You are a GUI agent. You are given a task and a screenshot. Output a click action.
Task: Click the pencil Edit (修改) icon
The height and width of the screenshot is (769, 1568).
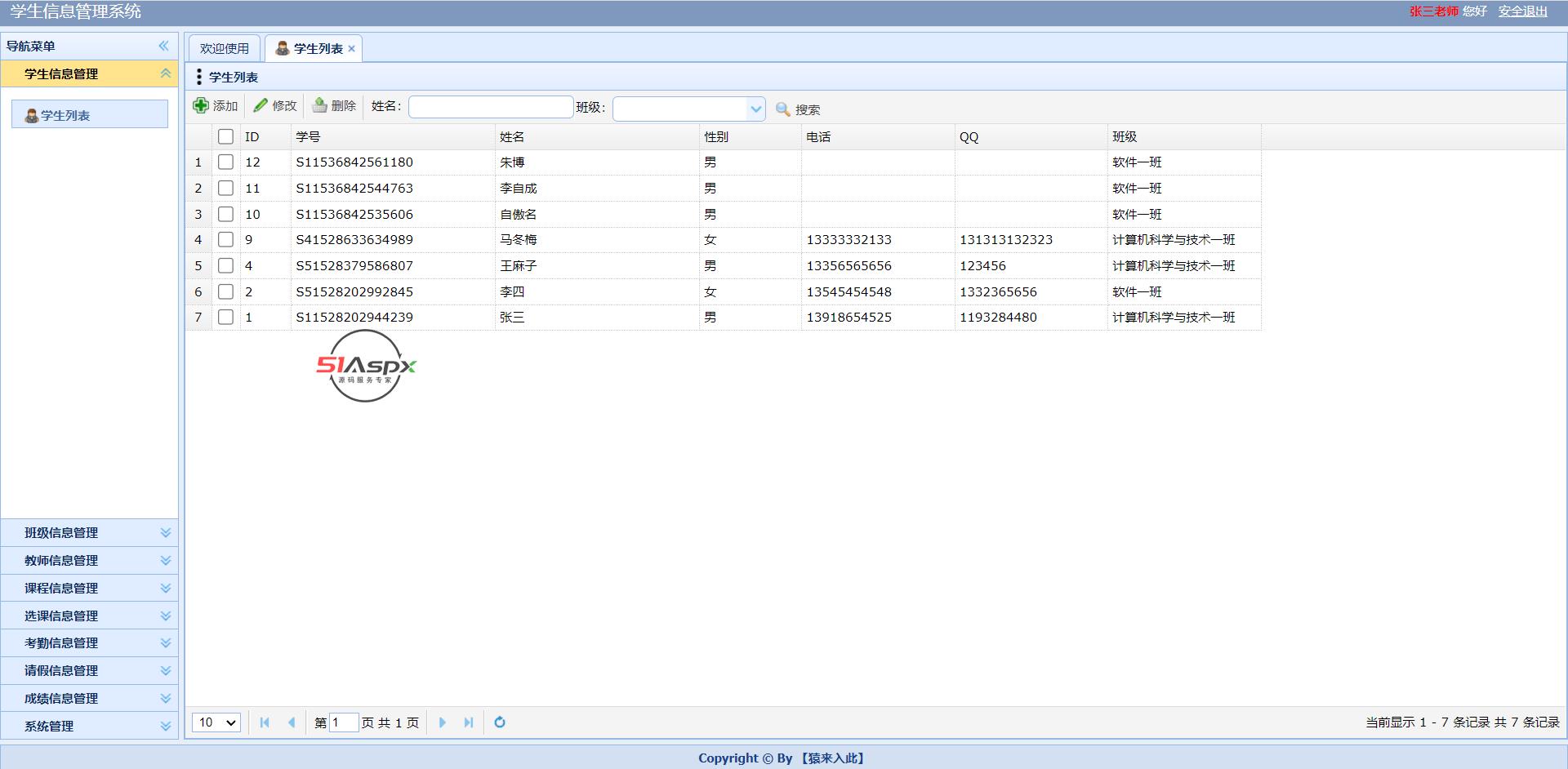[x=261, y=105]
